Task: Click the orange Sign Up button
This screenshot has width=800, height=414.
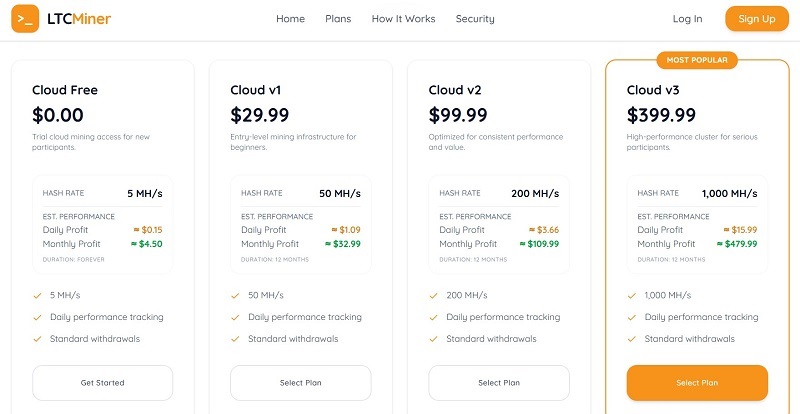Action: tap(757, 19)
